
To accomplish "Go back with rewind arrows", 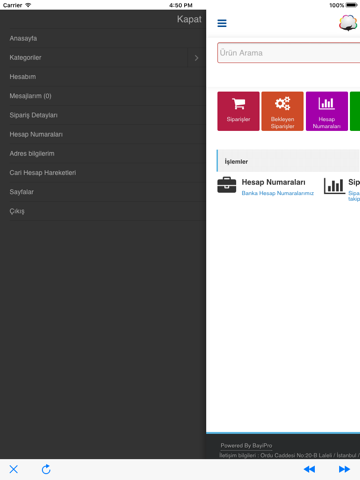I will [x=309, y=469].
